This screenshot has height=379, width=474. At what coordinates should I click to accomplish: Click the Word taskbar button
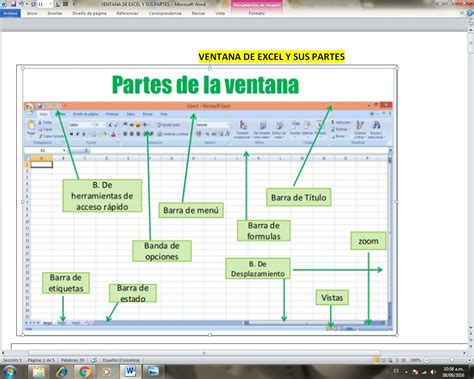coord(130,372)
